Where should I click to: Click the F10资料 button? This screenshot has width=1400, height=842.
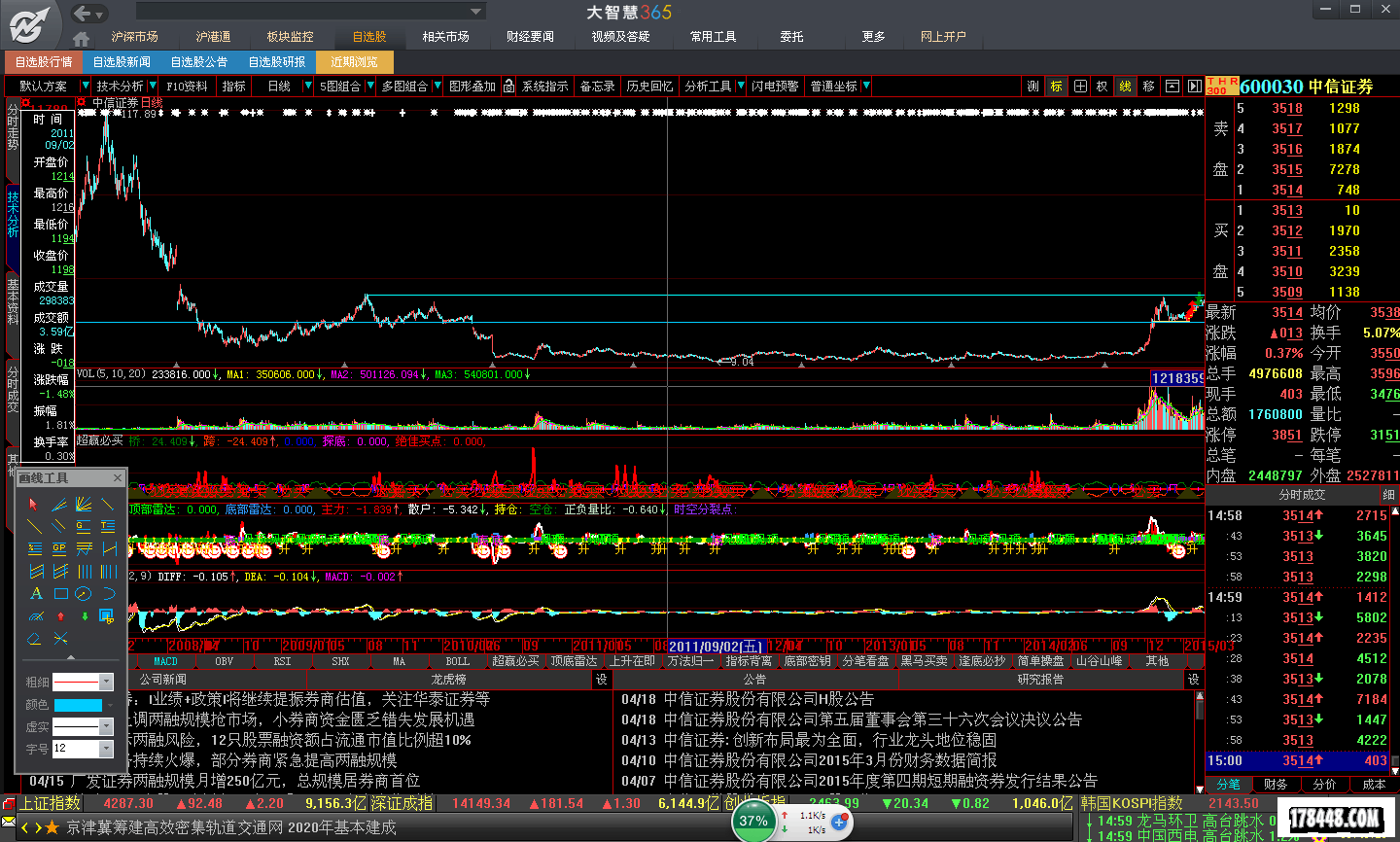click(x=187, y=87)
